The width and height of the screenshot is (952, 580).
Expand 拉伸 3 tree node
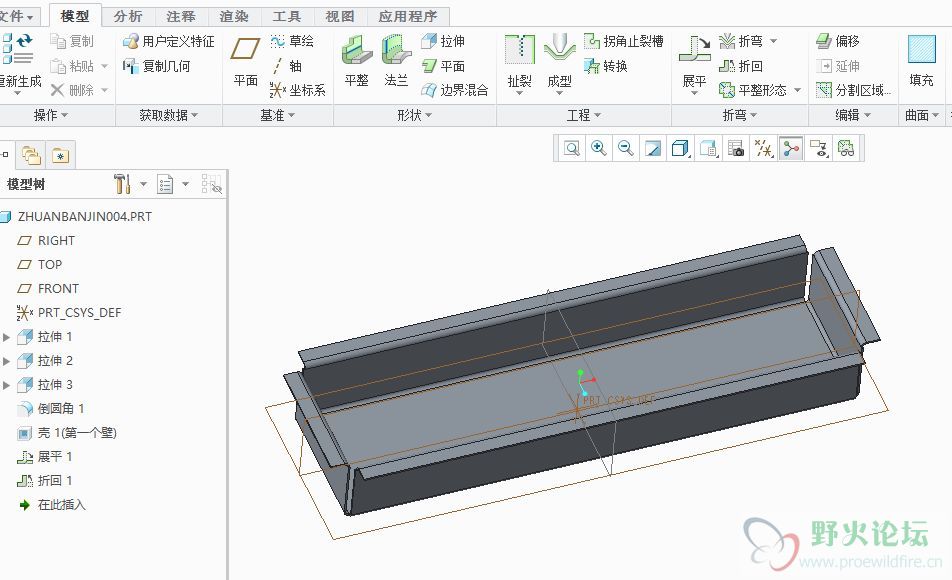(x=7, y=385)
